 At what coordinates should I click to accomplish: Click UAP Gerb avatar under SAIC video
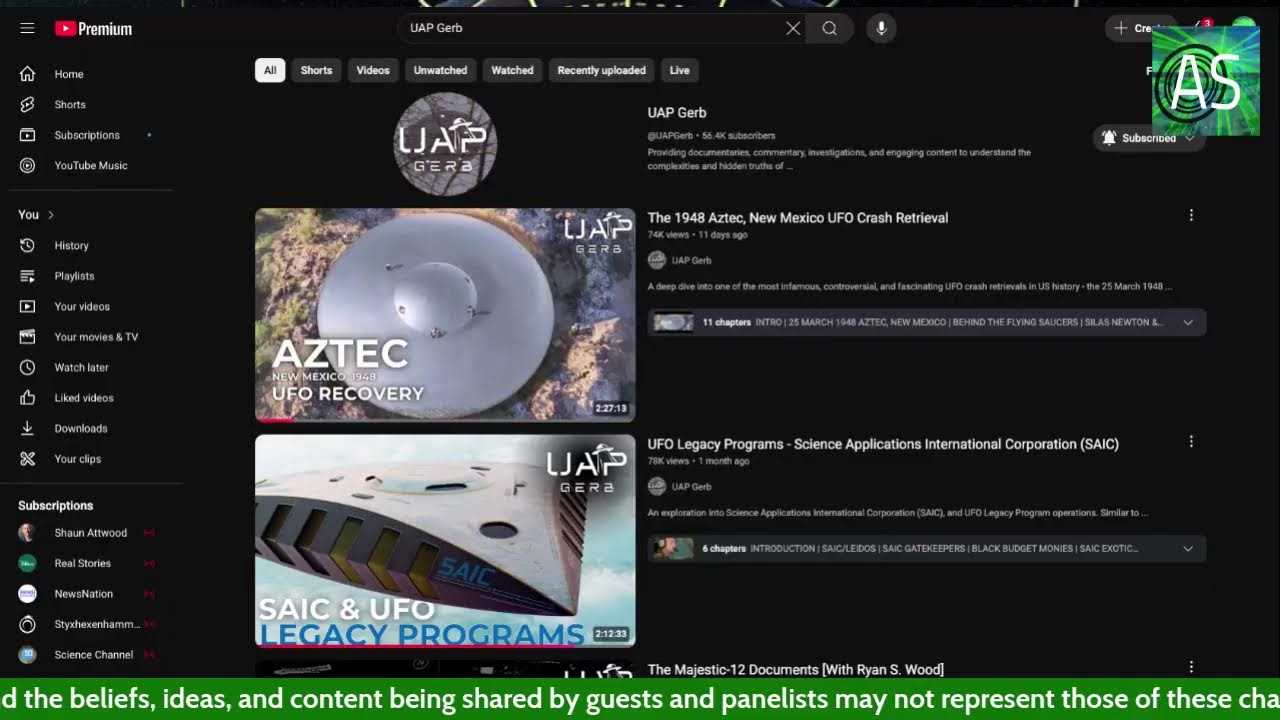(x=657, y=486)
